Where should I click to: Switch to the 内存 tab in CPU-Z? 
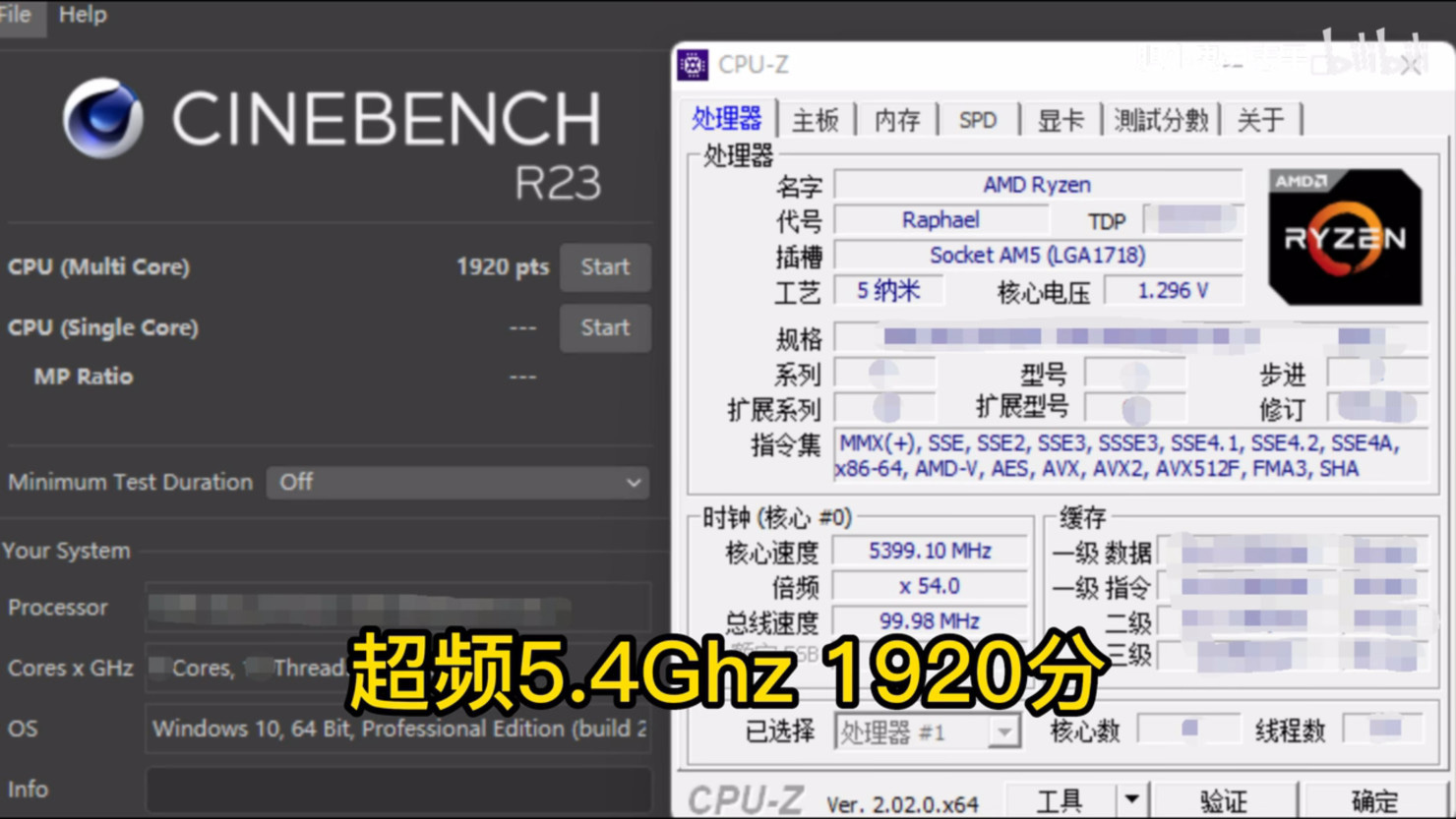tap(897, 120)
